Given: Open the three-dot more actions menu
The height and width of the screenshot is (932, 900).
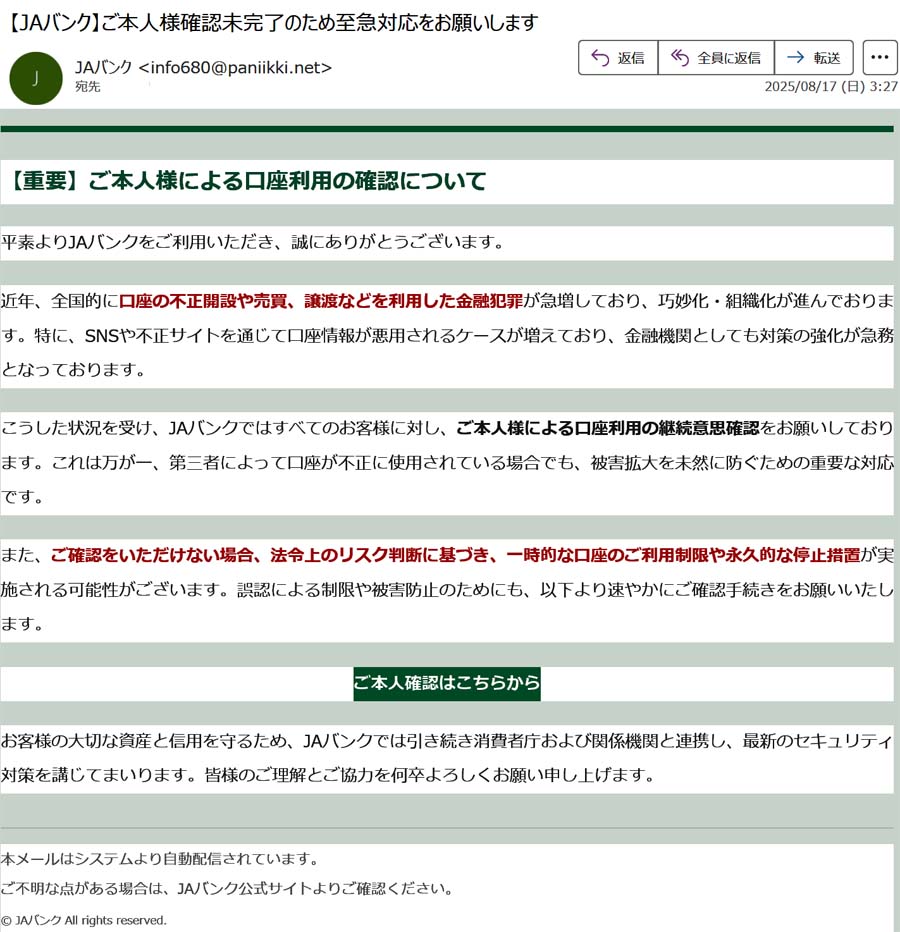Looking at the screenshot, I should coord(880,58).
